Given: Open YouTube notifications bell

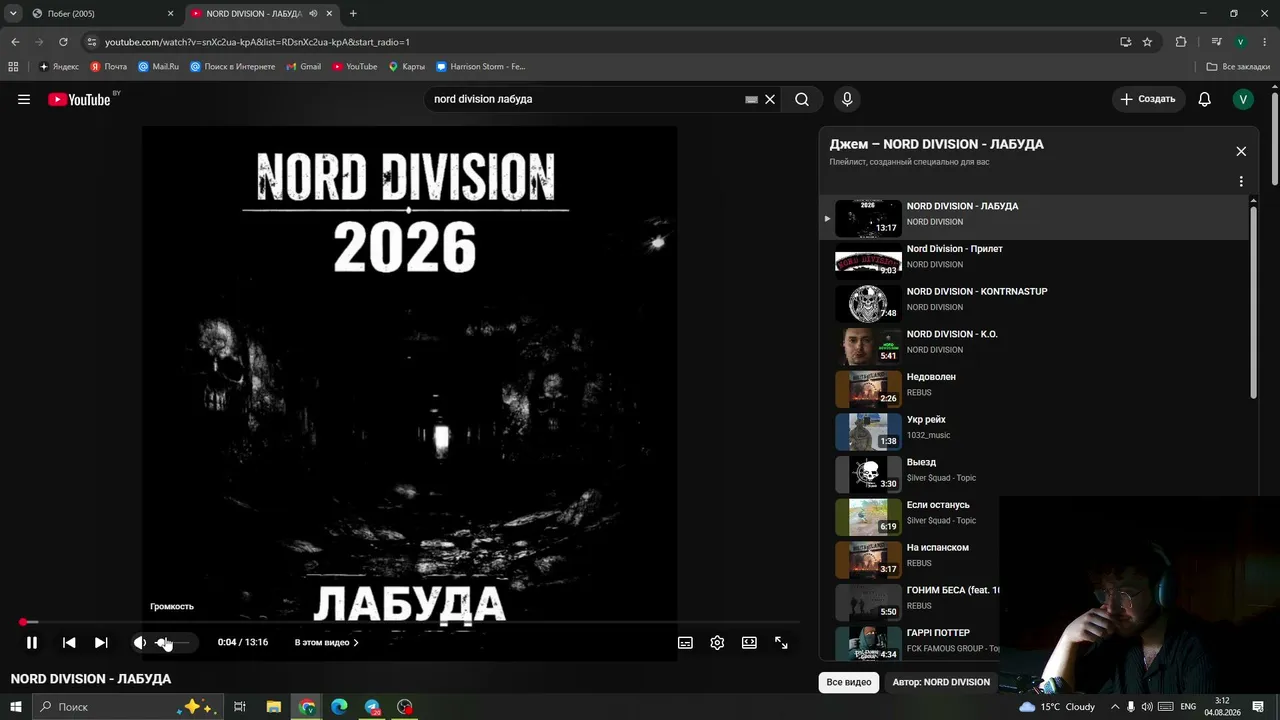Looking at the screenshot, I should point(1205,99).
